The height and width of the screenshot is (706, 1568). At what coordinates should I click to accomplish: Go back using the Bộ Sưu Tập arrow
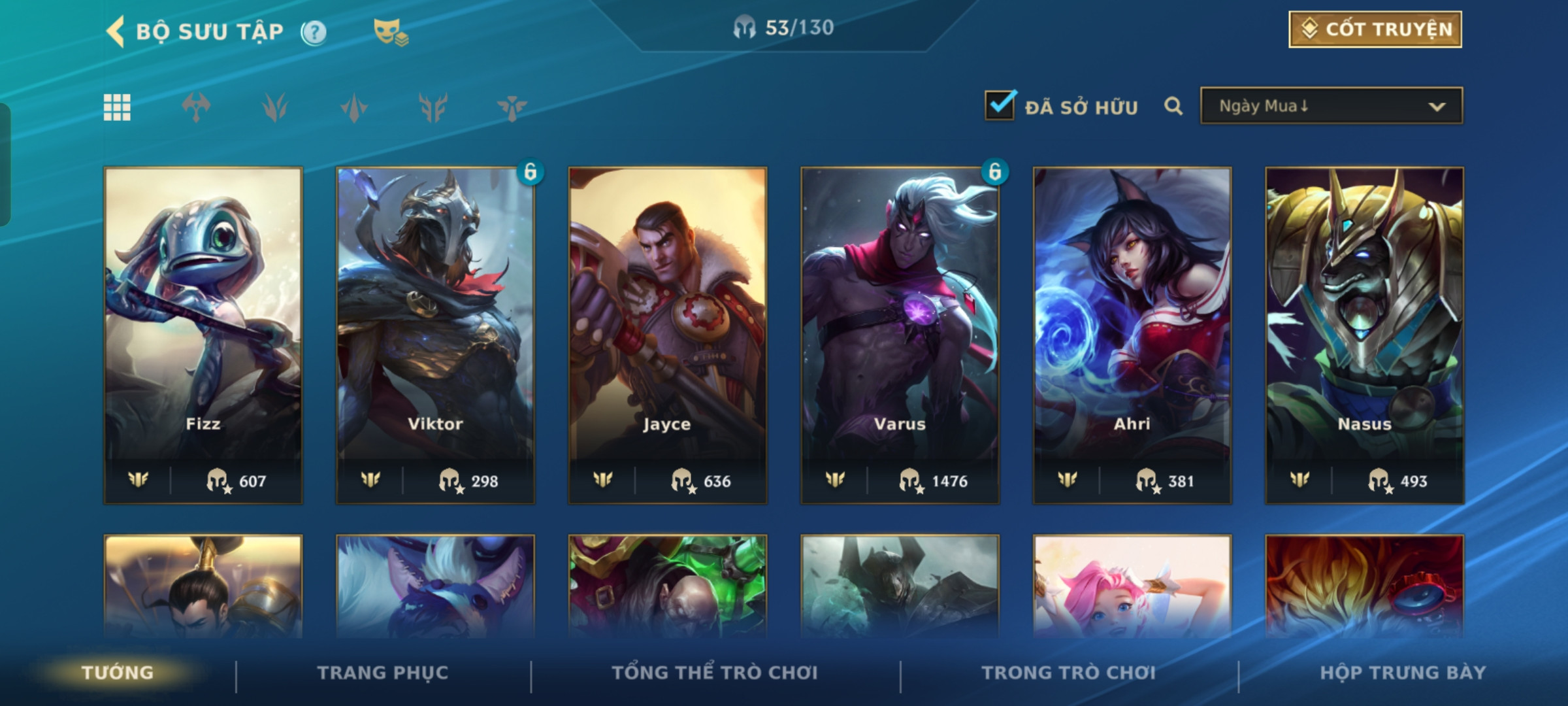pos(116,31)
